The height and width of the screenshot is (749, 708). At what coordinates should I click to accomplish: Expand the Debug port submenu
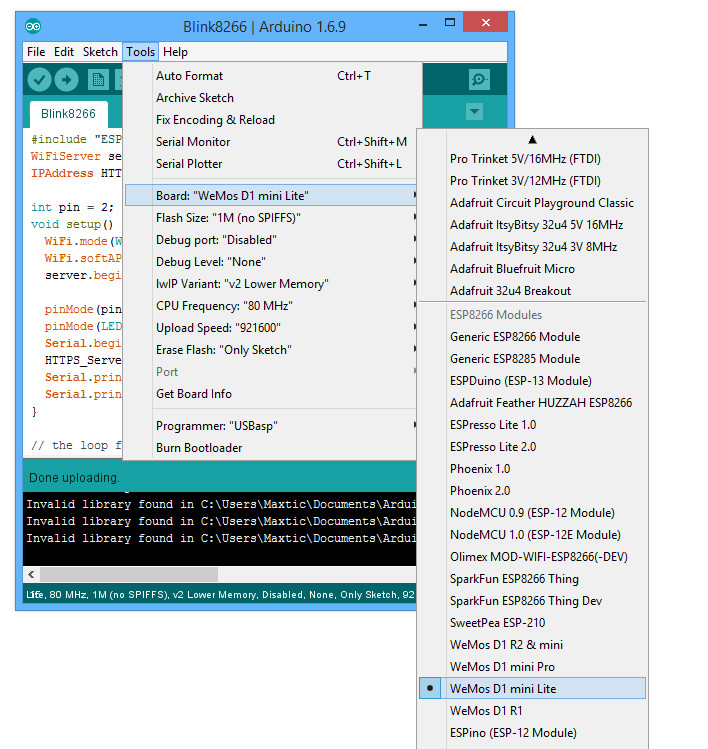(x=271, y=240)
